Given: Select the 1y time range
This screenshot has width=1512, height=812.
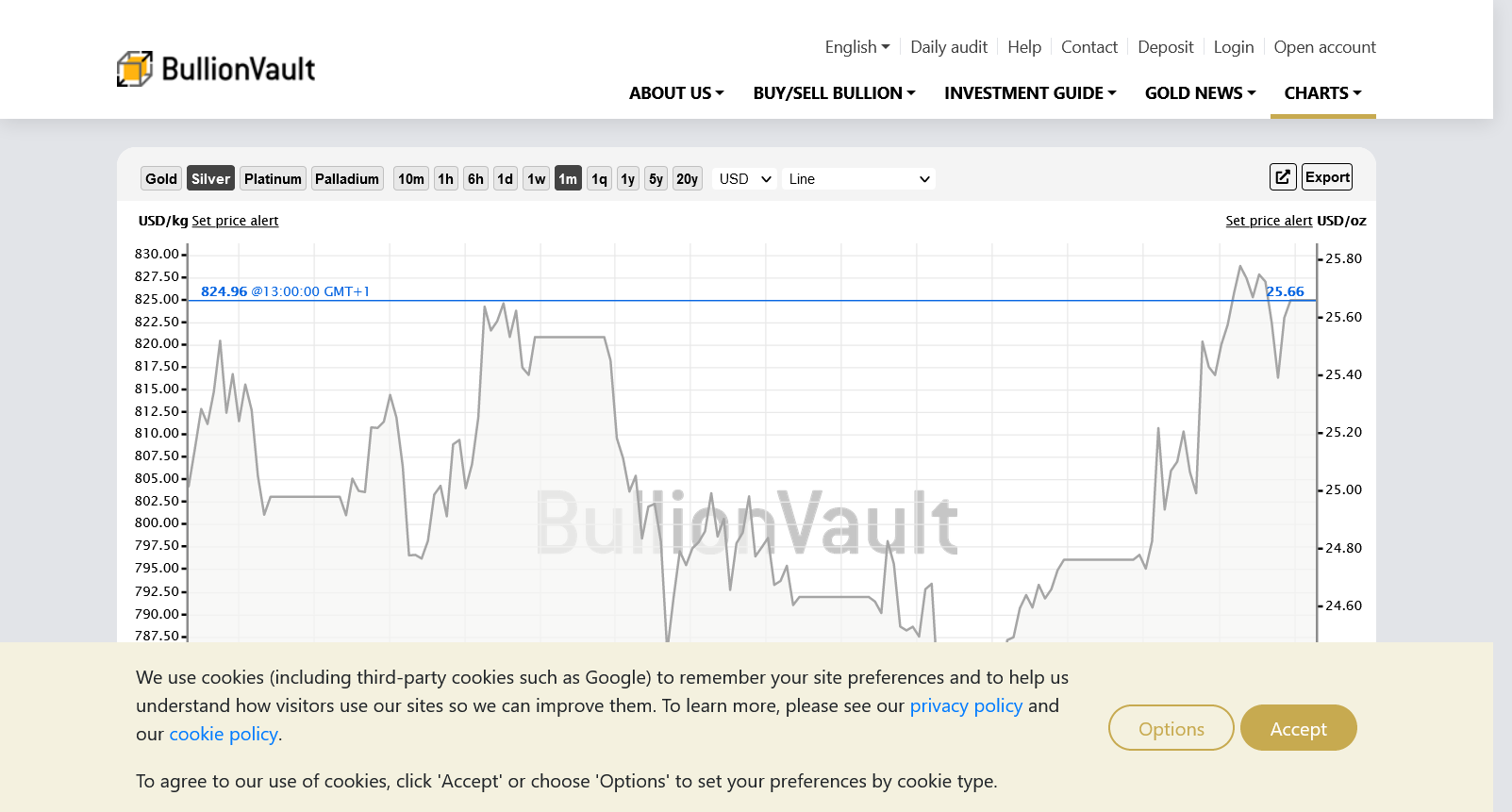Looking at the screenshot, I should tap(627, 179).
